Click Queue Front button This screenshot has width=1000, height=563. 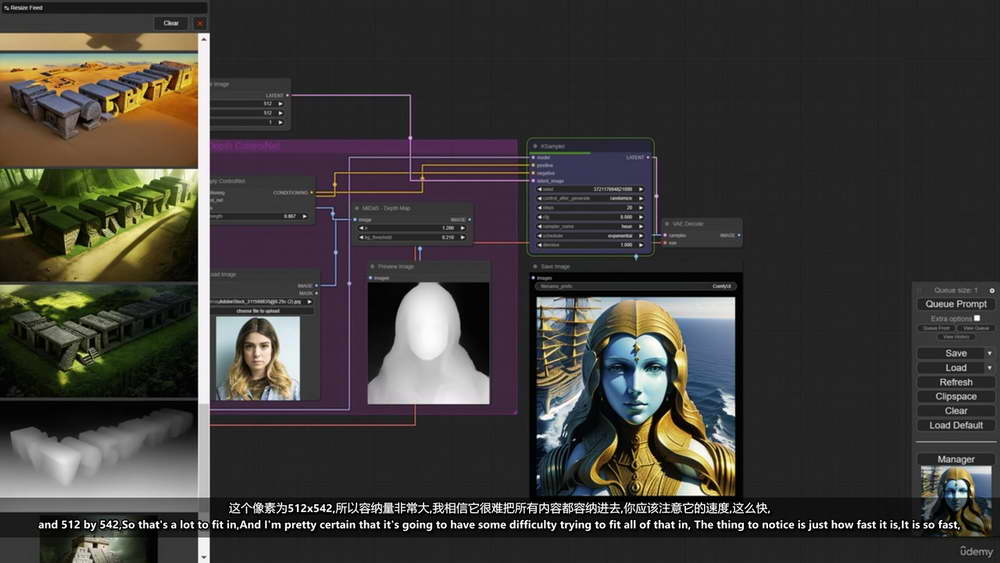936,328
